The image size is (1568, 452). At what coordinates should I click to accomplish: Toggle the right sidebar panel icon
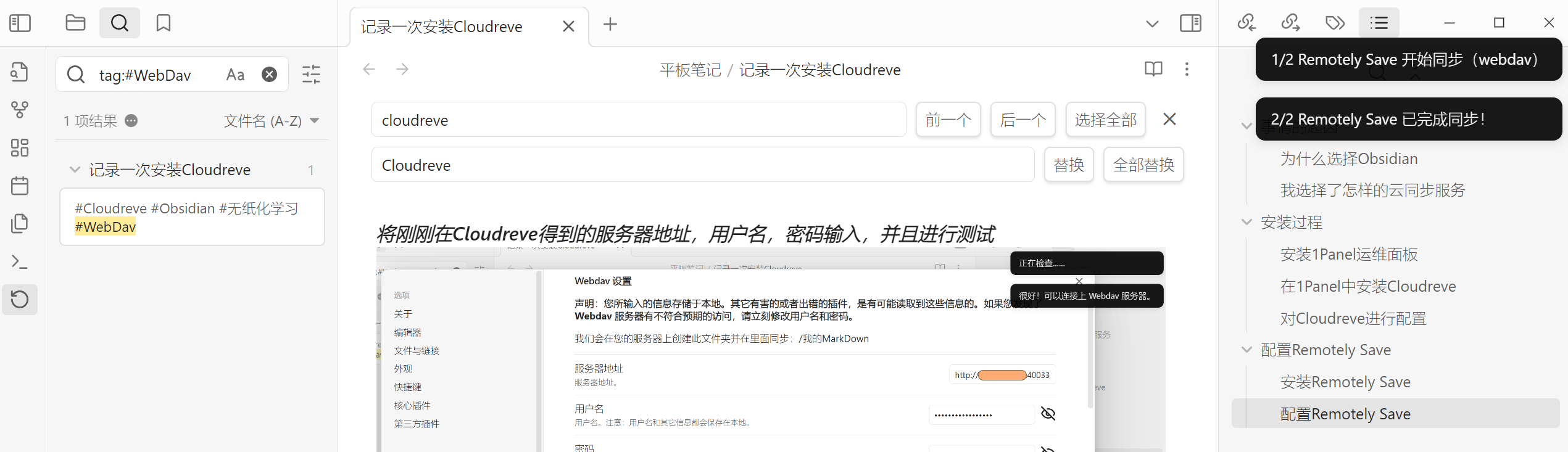[1190, 23]
